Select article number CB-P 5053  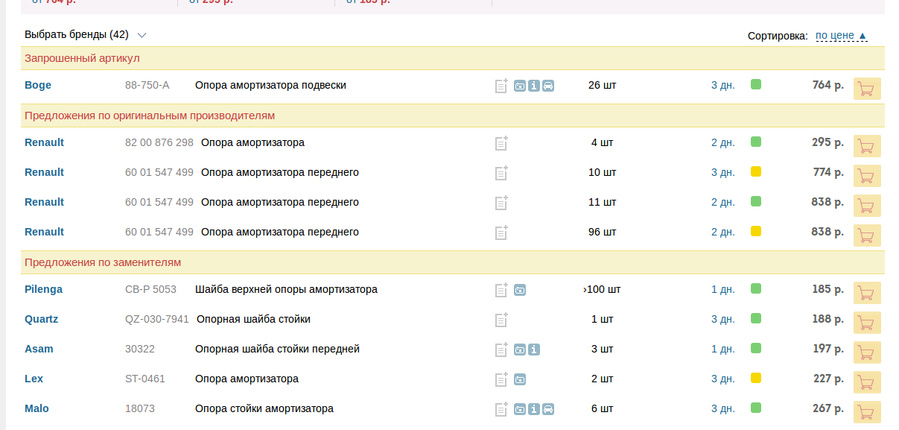pos(151,290)
